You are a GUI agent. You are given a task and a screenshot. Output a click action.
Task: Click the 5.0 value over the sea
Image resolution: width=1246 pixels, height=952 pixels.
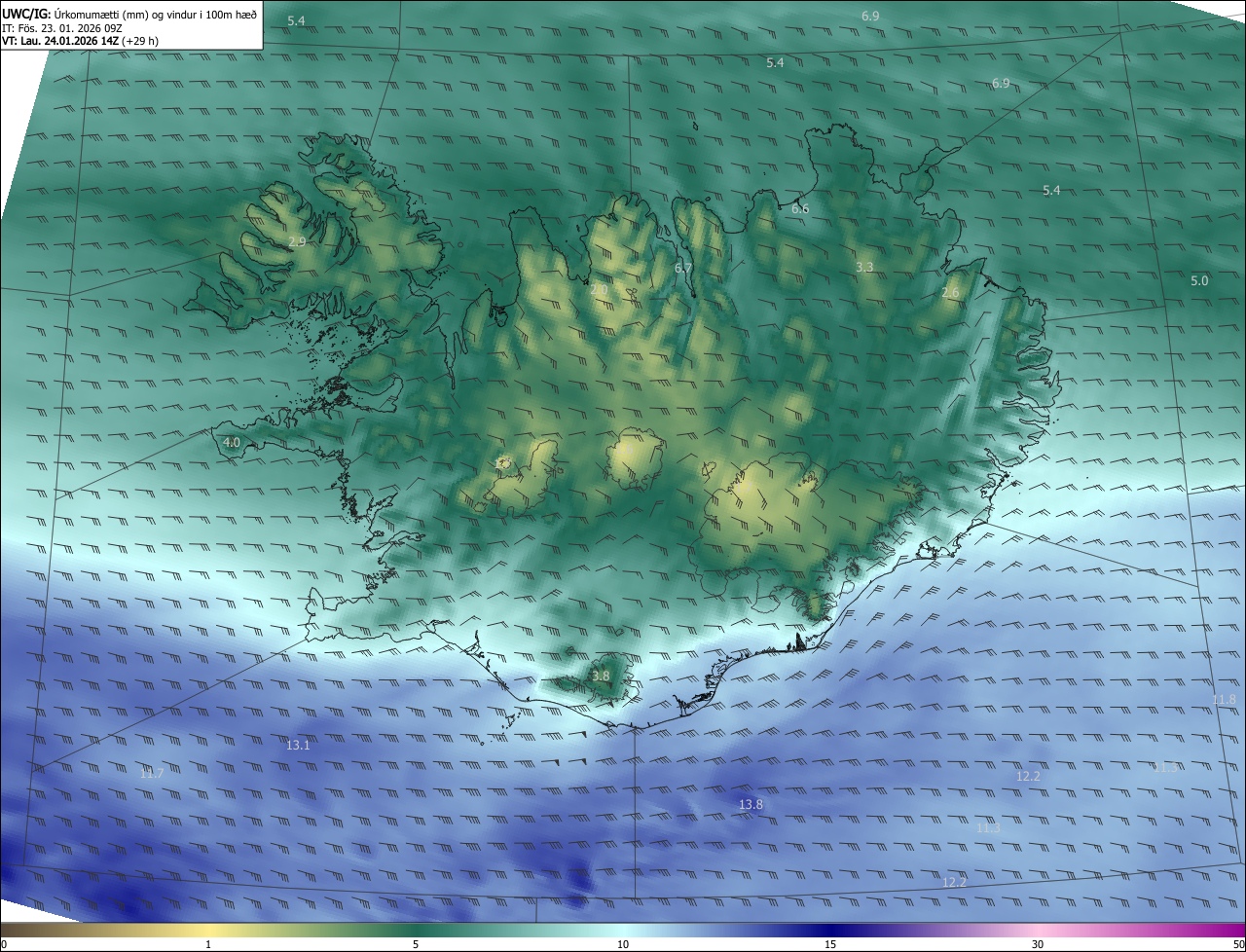point(1199,281)
